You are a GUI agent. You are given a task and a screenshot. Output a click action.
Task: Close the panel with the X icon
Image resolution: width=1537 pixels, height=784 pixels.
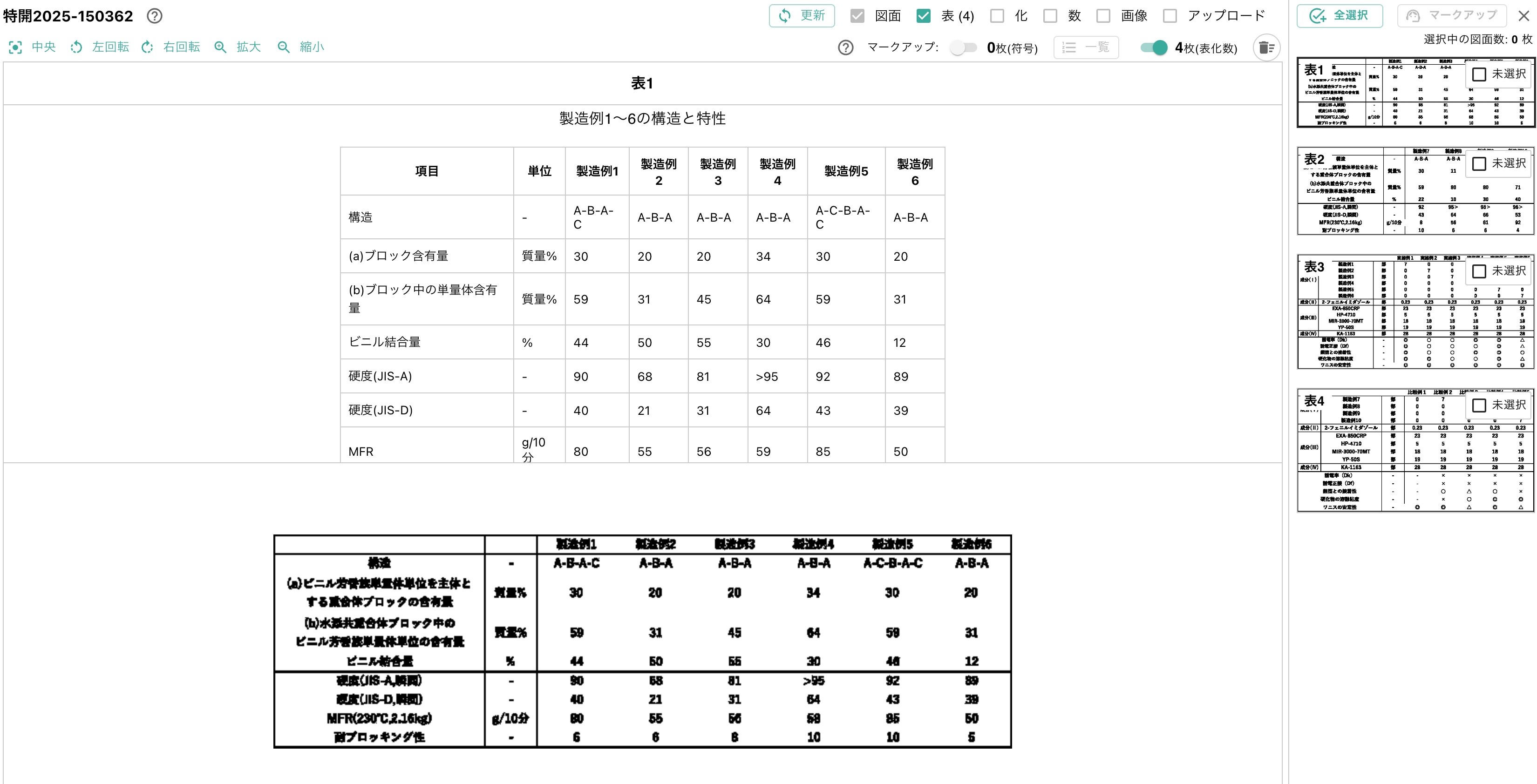1523,16
